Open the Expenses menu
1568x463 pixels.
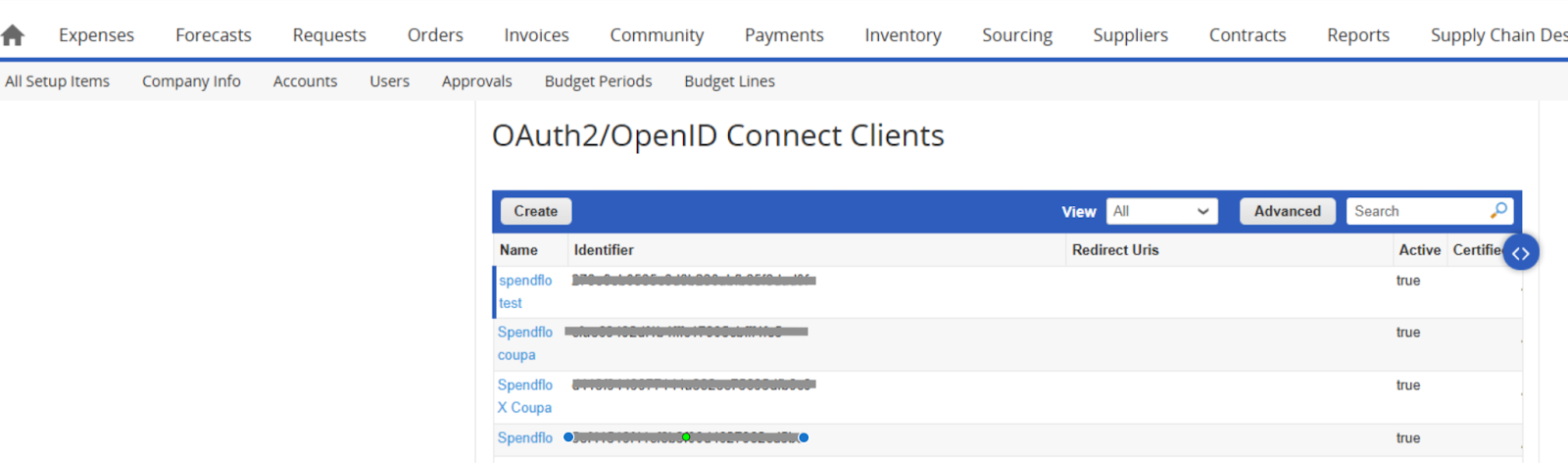click(96, 35)
